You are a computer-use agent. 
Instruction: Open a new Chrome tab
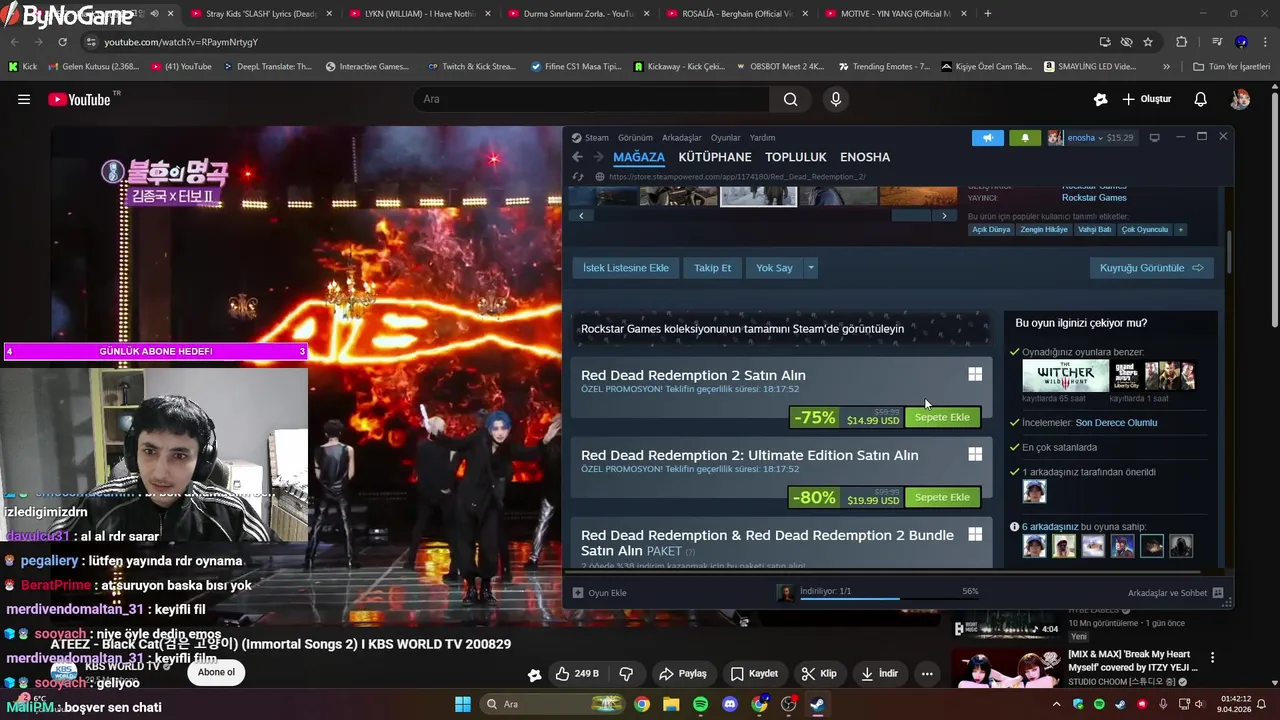pyautogui.click(x=988, y=14)
